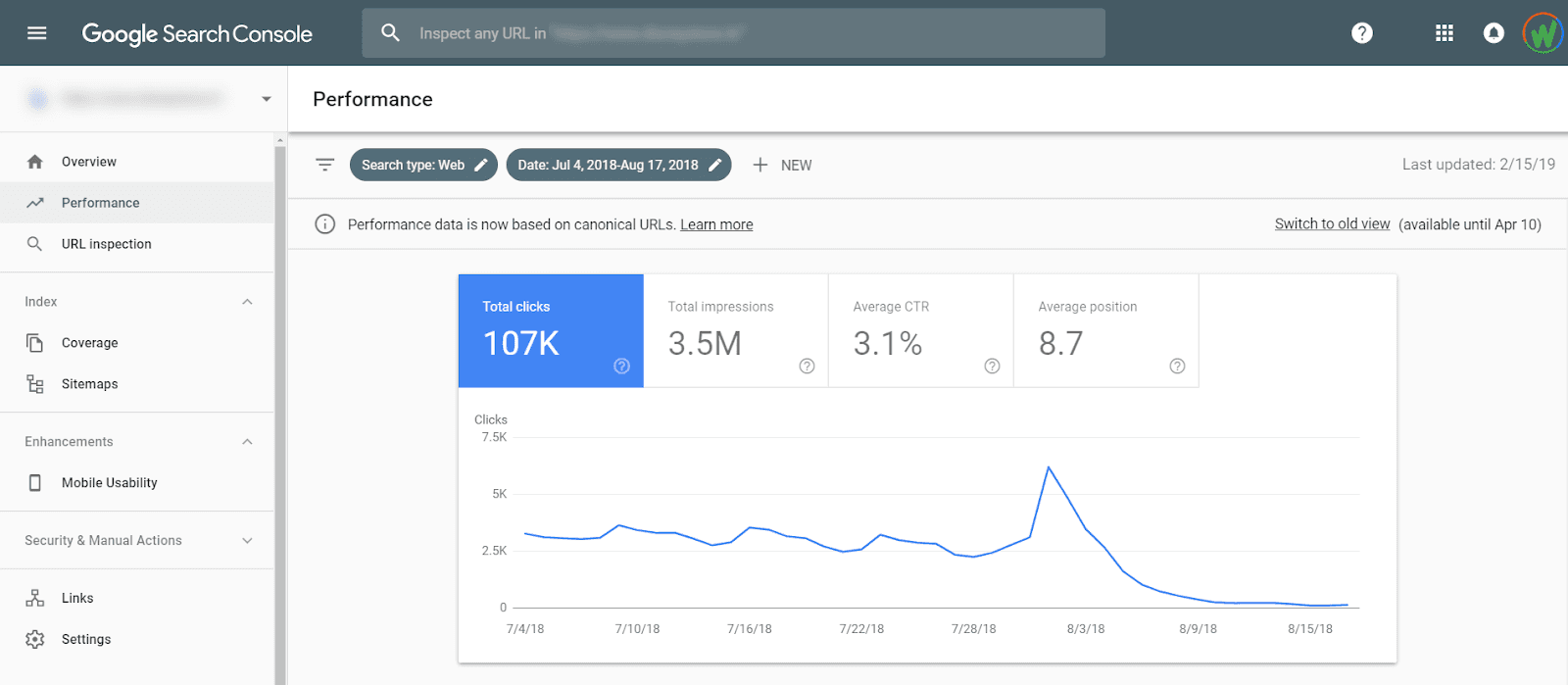This screenshot has width=1568, height=685.
Task: Go to the Overview page
Action: [88, 162]
